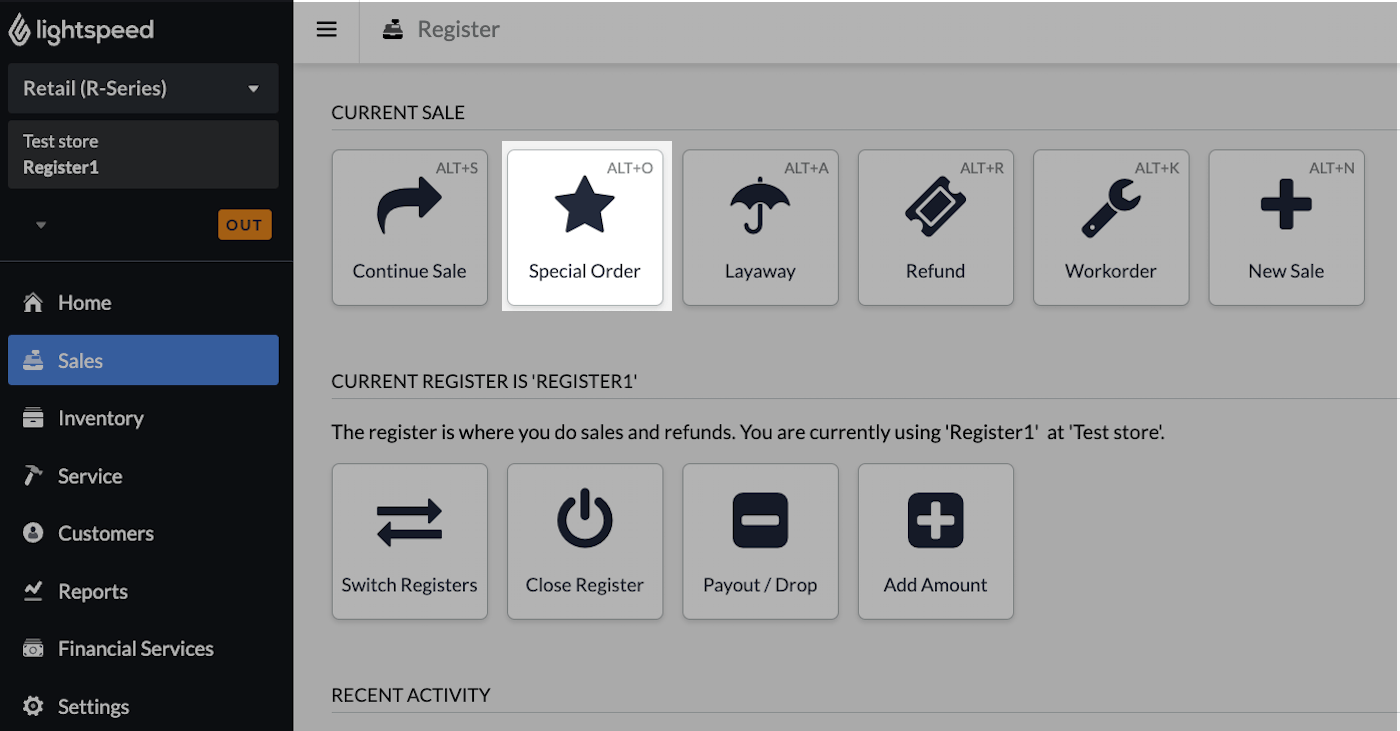Click the Add Amount plus tile

tap(935, 541)
